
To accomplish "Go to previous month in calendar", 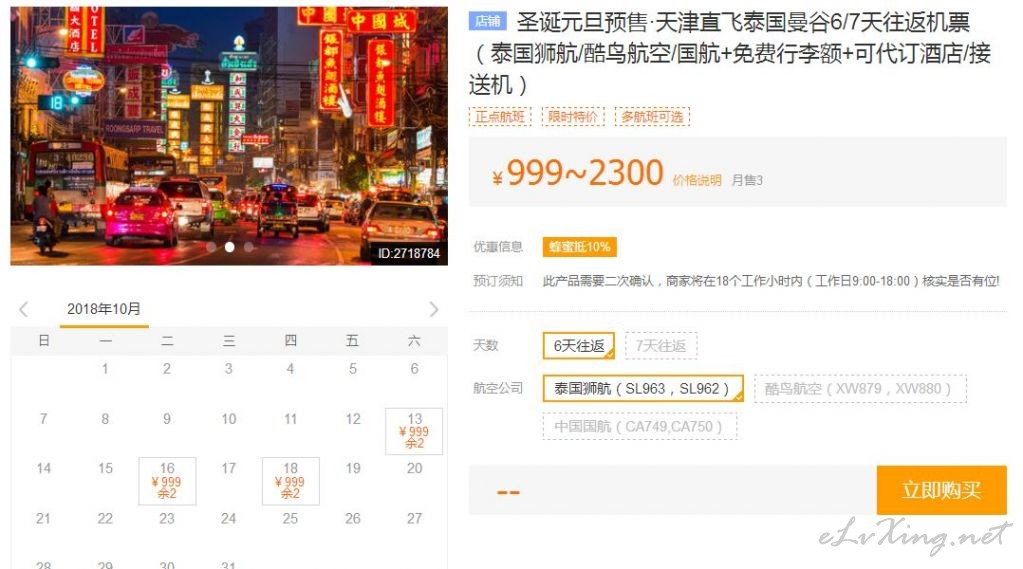I will [24, 309].
